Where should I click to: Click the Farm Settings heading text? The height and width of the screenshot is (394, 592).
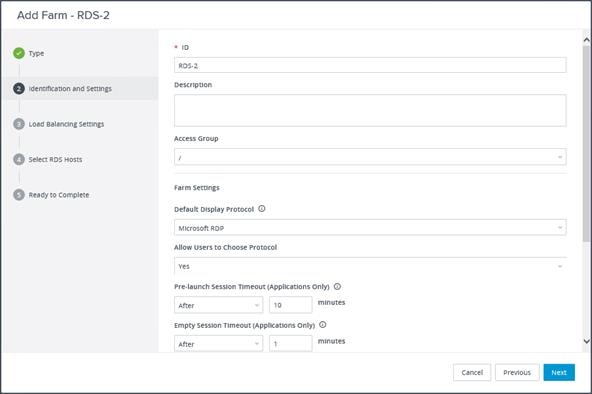pyautogui.click(x=197, y=188)
